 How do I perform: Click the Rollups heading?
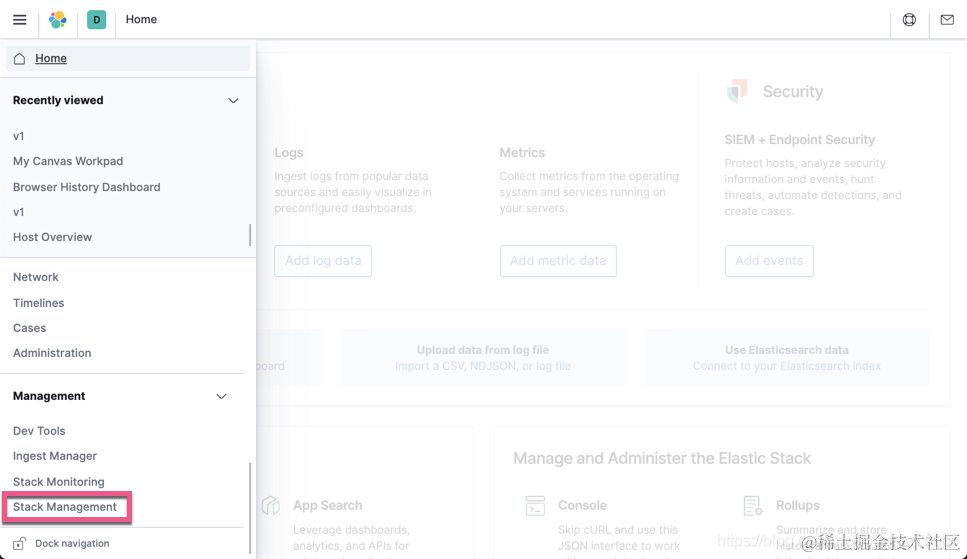pos(797,505)
